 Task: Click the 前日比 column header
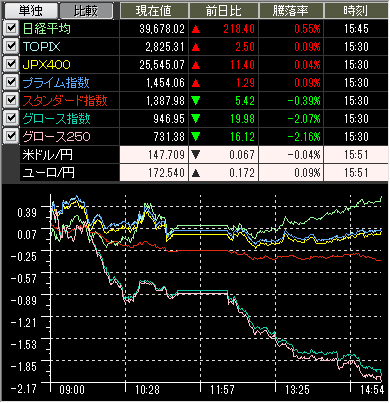[x=223, y=11]
